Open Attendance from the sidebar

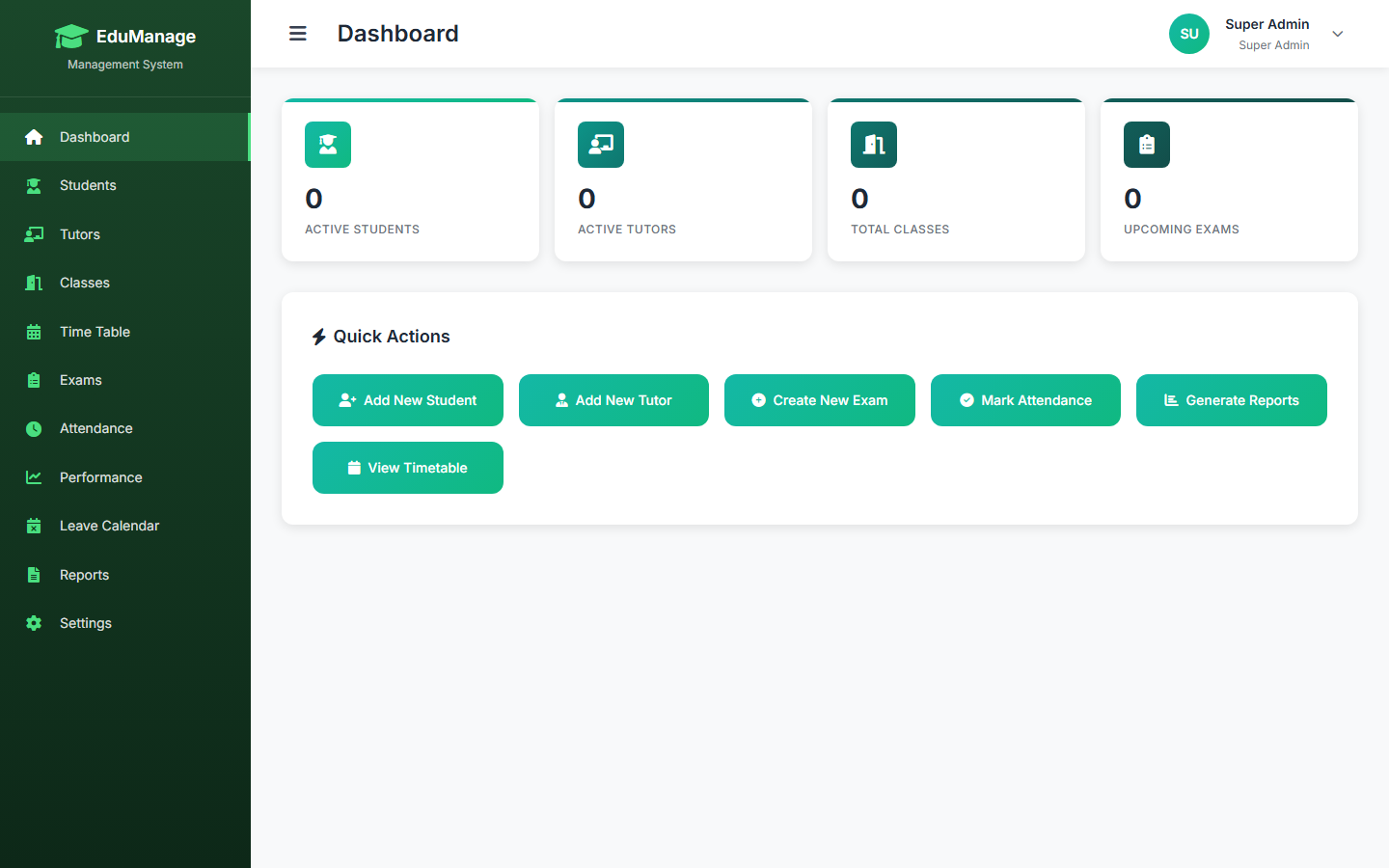(x=125, y=429)
